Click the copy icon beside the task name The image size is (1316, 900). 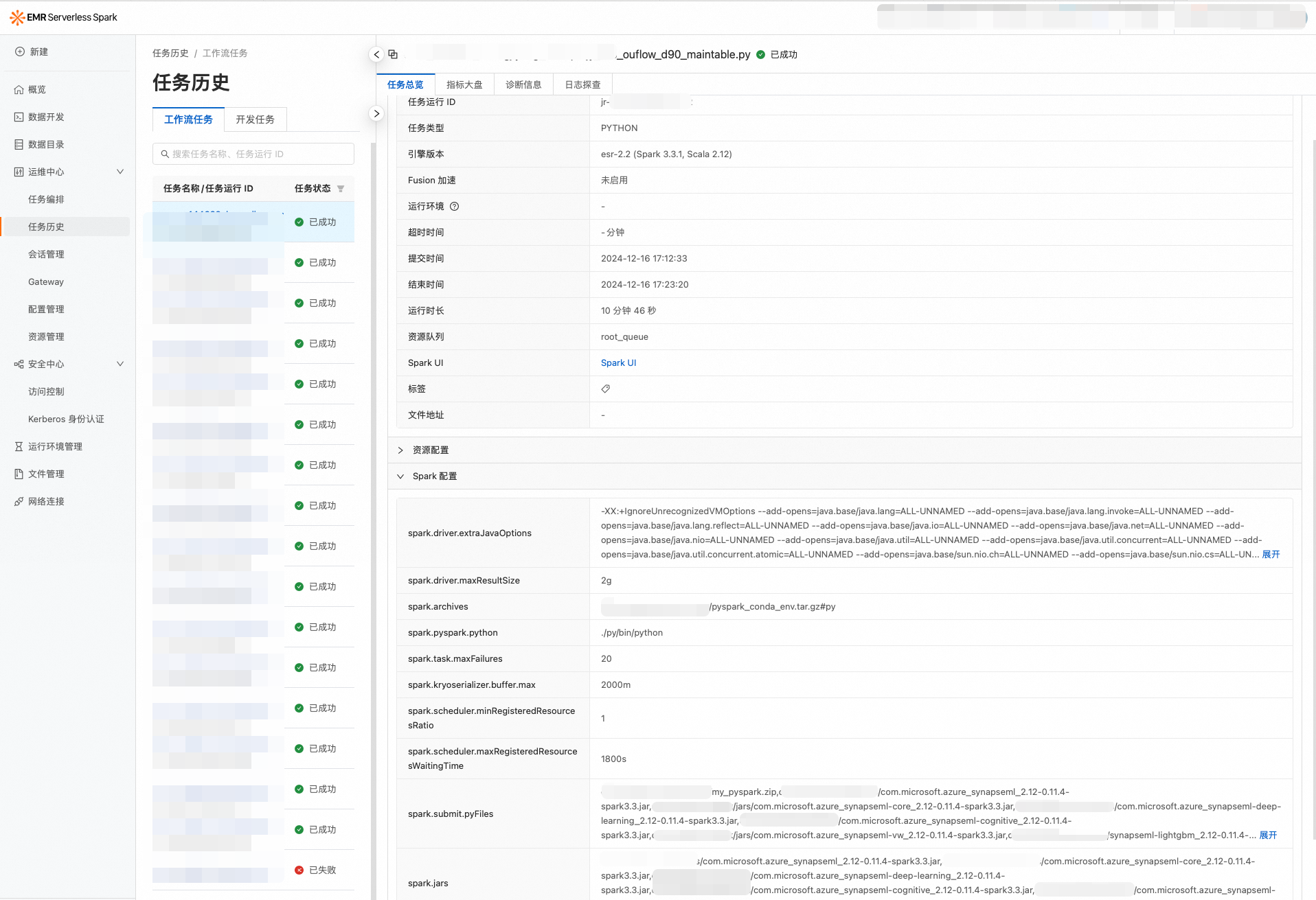393,54
